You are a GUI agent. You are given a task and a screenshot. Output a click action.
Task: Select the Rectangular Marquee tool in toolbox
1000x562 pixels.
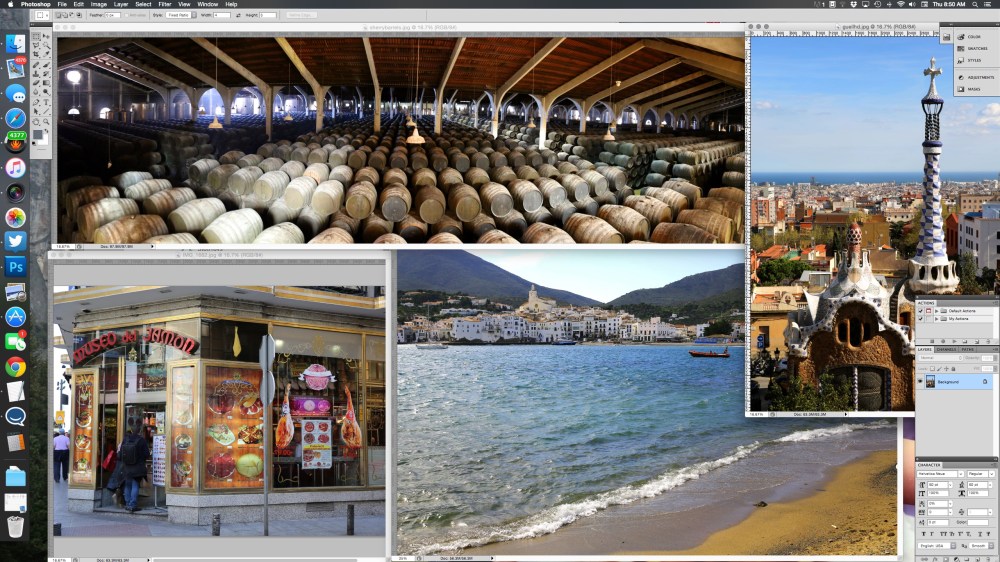point(36,36)
